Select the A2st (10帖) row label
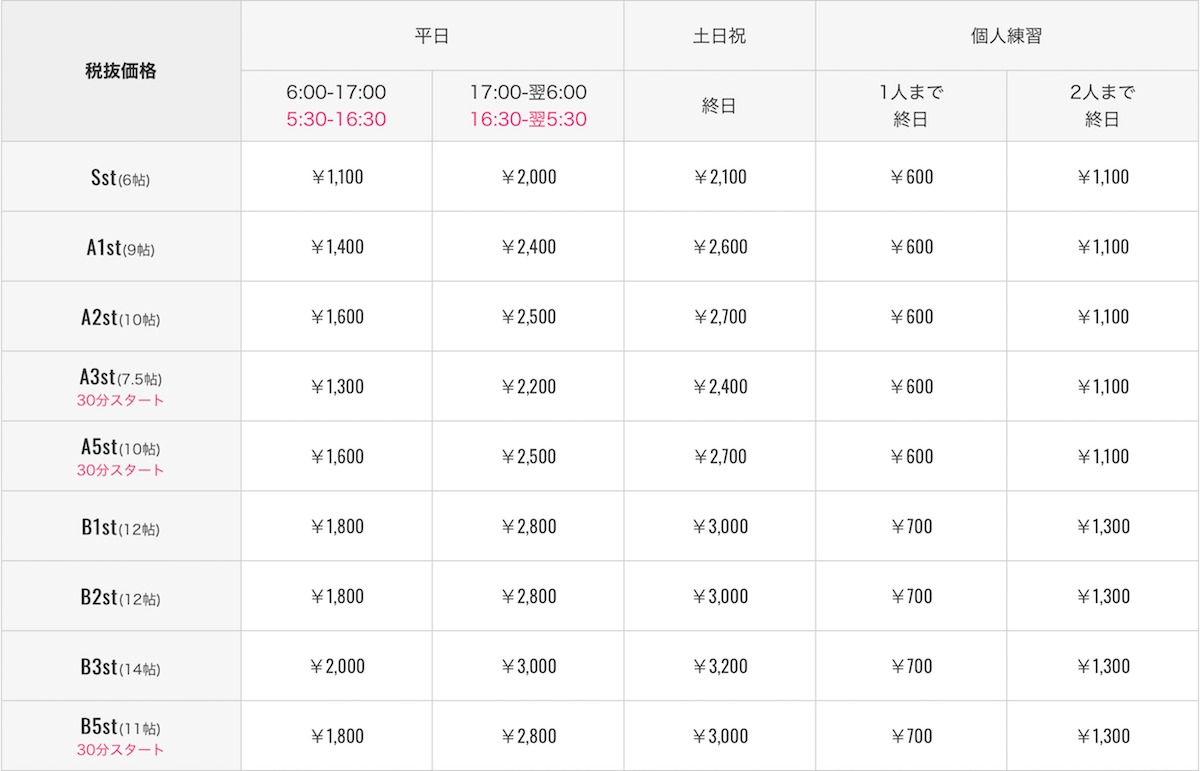The image size is (1200, 771). 120,319
